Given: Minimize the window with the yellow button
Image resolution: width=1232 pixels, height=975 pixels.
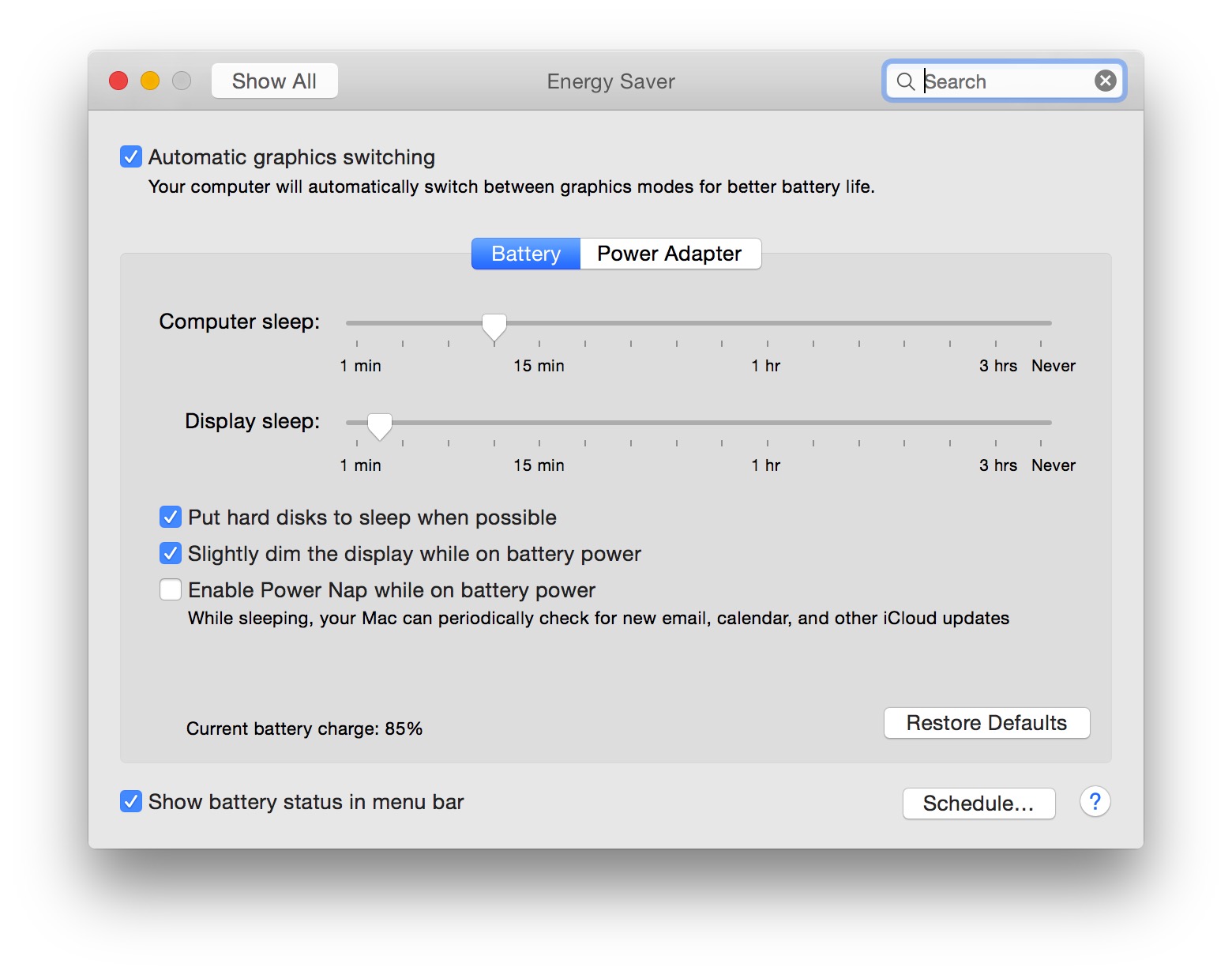Looking at the screenshot, I should [150, 81].
